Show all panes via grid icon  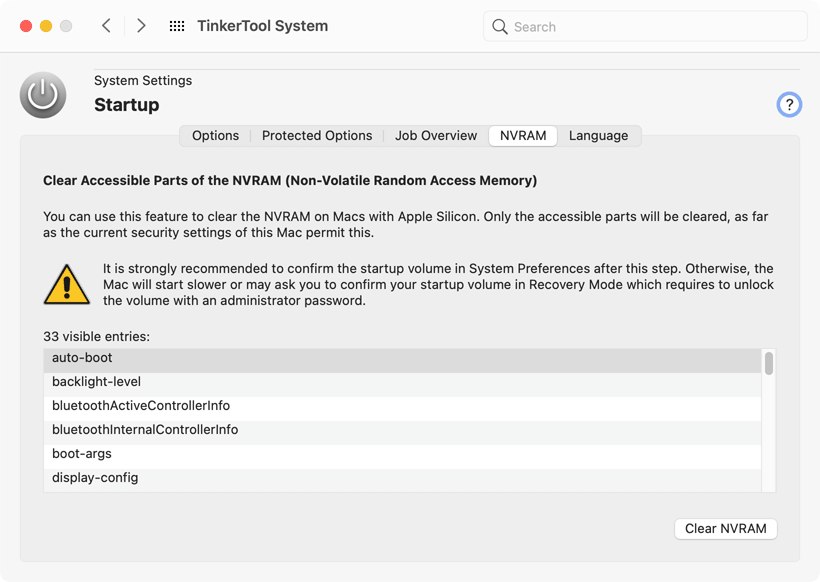click(x=177, y=26)
